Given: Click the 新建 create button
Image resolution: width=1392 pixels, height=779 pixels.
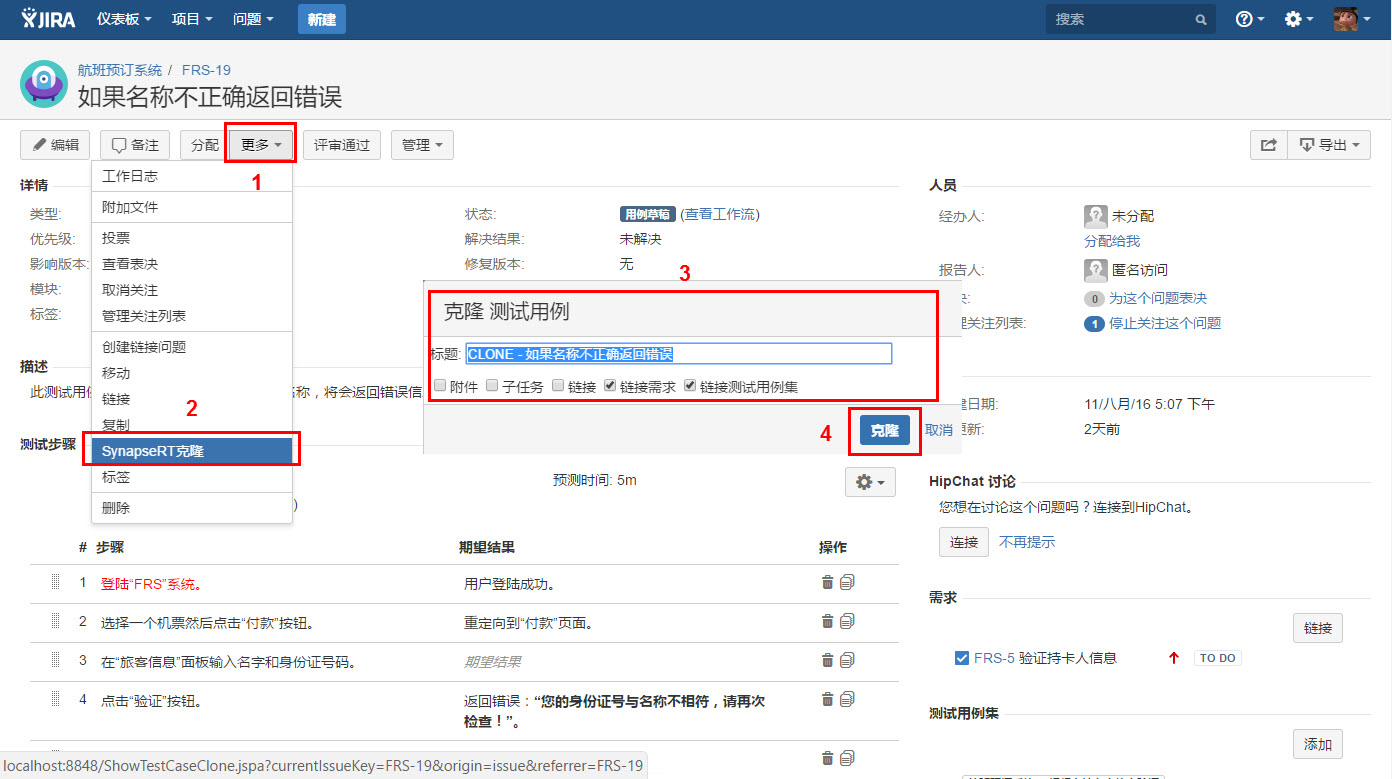Looking at the screenshot, I should click(322, 19).
